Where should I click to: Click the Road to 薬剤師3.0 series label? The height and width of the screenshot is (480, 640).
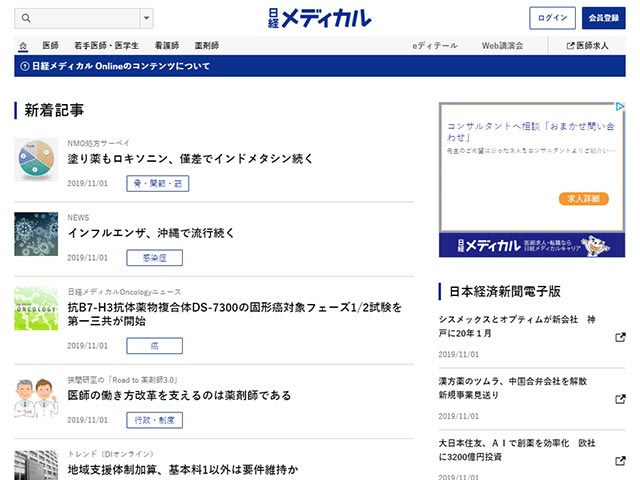pos(122,380)
